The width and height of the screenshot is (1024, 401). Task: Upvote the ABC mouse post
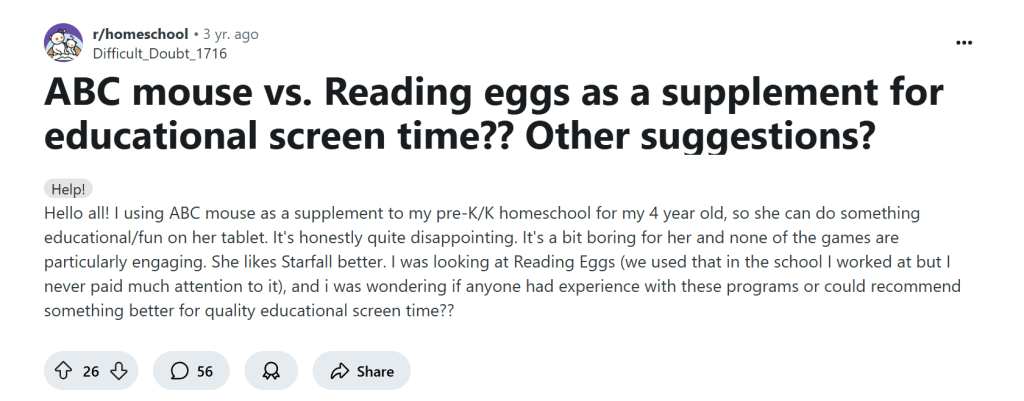pyautogui.click(x=63, y=371)
